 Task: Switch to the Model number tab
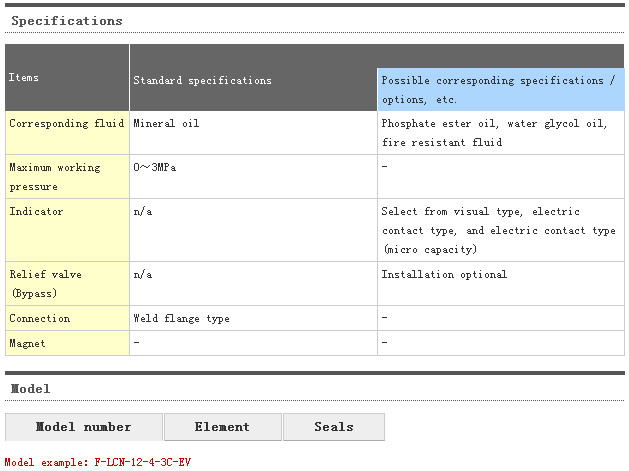click(x=84, y=427)
